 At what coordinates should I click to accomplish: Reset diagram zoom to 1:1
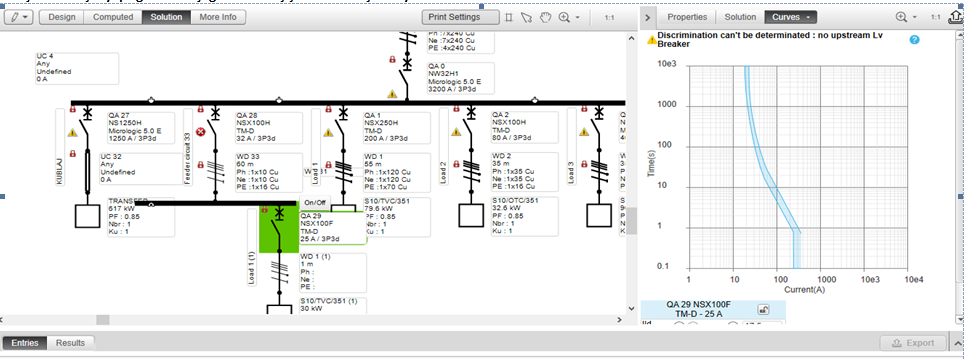coord(609,18)
